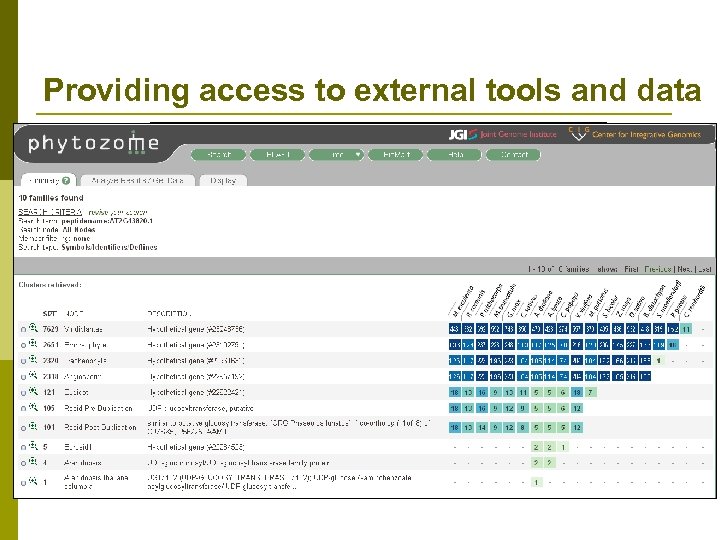Viewport: 720px width, 540px height.
Task: Open details magnifier for size 4 Arabidopsis row
Action: tap(33, 462)
